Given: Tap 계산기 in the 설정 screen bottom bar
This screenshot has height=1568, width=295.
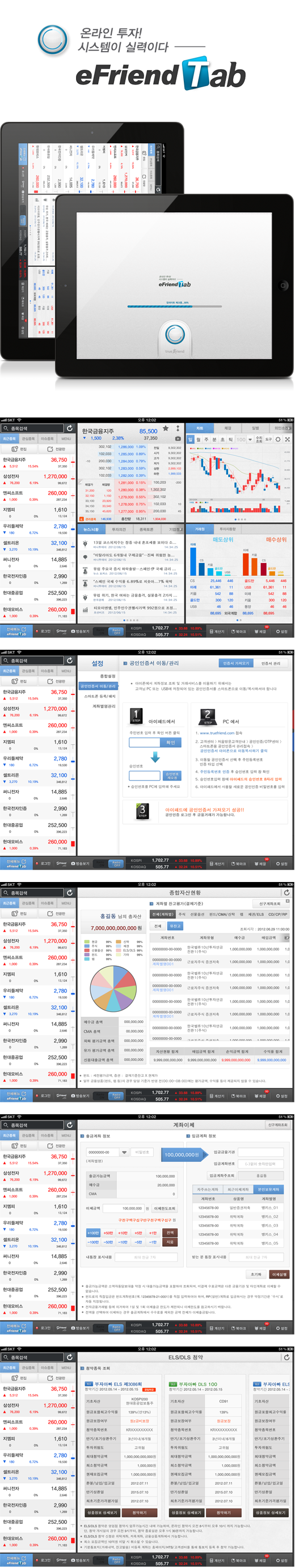Looking at the screenshot, I should coord(217,863).
